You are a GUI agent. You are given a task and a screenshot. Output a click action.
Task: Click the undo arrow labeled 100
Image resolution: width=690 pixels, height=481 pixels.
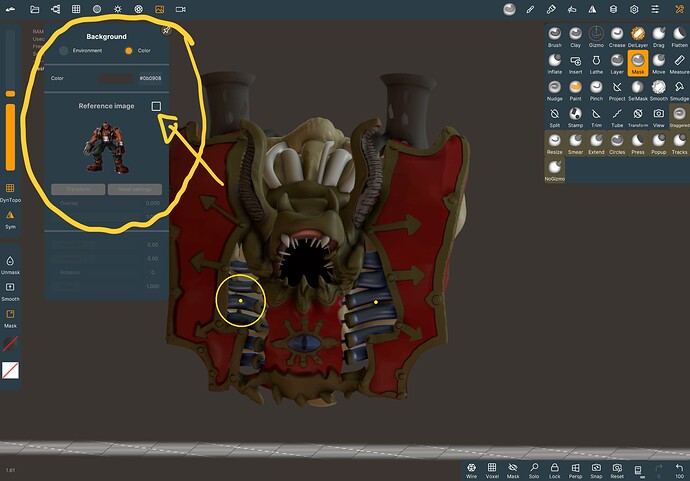[679, 470]
